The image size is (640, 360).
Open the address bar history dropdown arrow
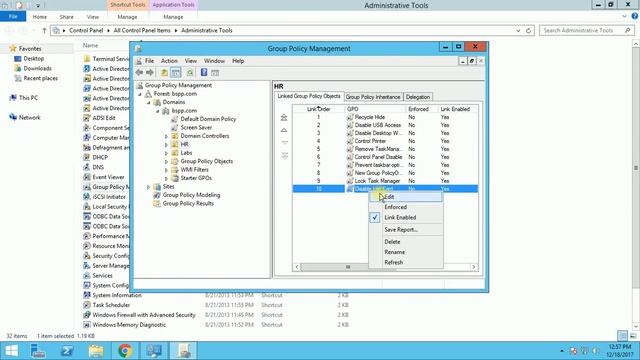coord(518,31)
